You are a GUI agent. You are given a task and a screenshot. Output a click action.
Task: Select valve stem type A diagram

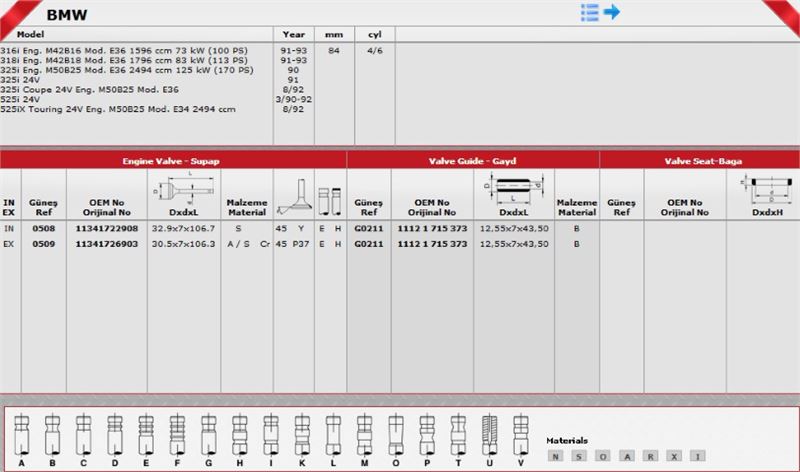point(21,435)
